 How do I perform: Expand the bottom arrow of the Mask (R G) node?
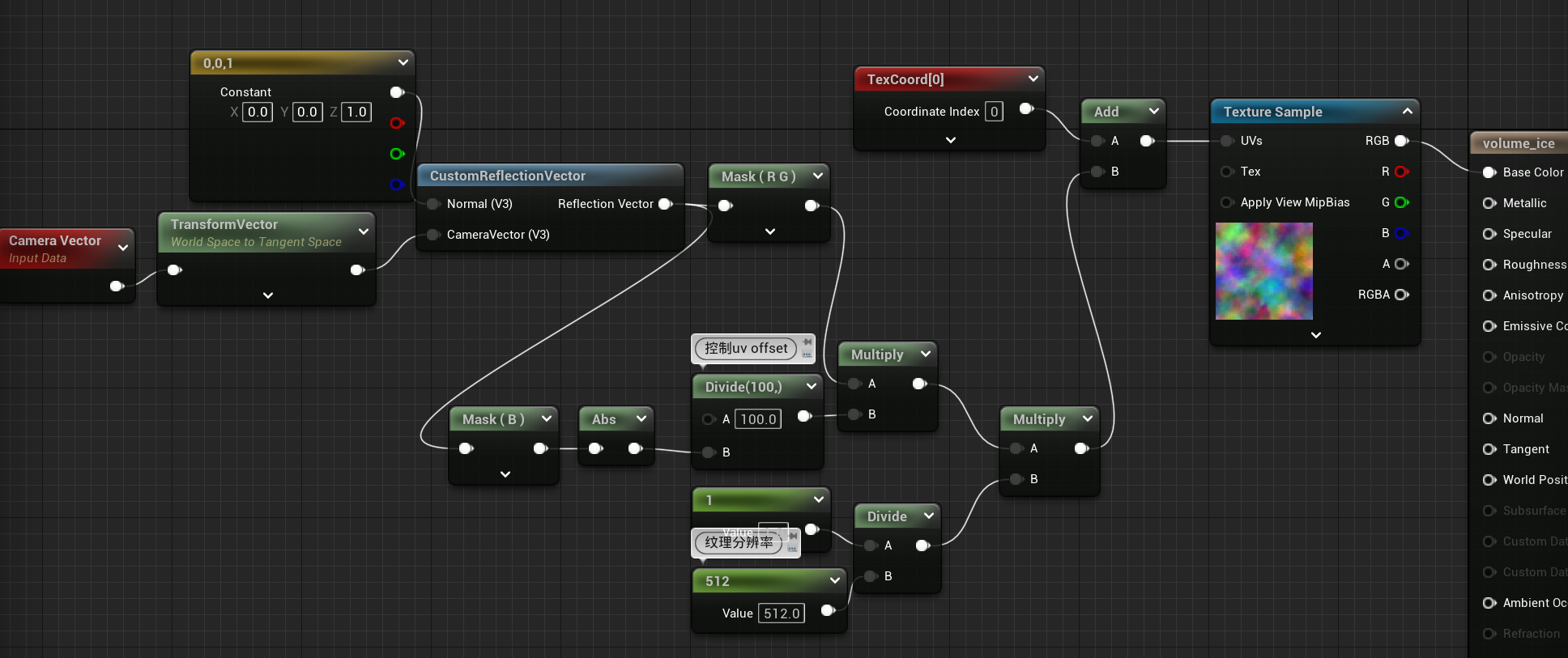tap(770, 231)
